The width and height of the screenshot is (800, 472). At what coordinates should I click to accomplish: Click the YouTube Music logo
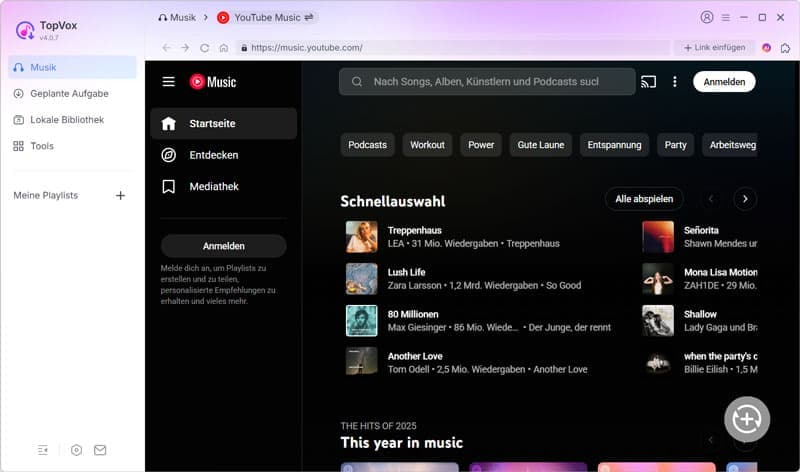[213, 82]
